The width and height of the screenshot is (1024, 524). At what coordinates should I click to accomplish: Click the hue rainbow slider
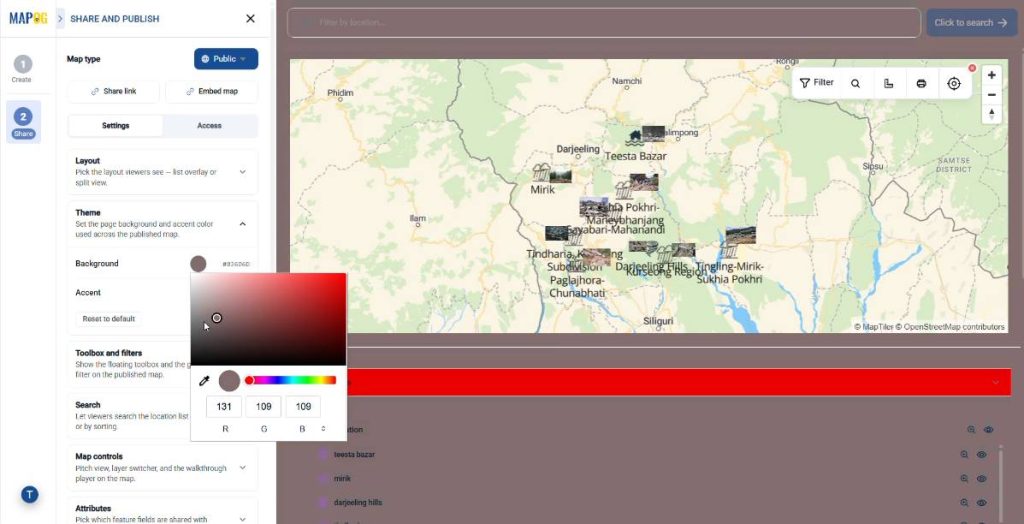pos(291,380)
